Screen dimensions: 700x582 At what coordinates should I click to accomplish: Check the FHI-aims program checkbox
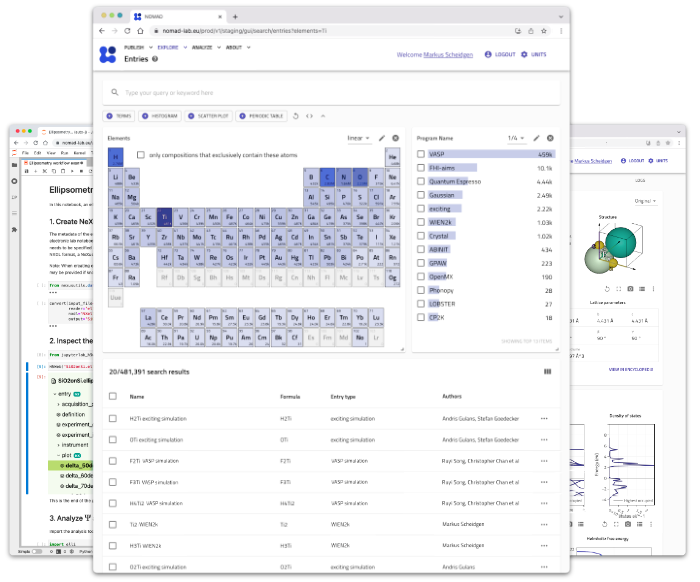pos(421,168)
